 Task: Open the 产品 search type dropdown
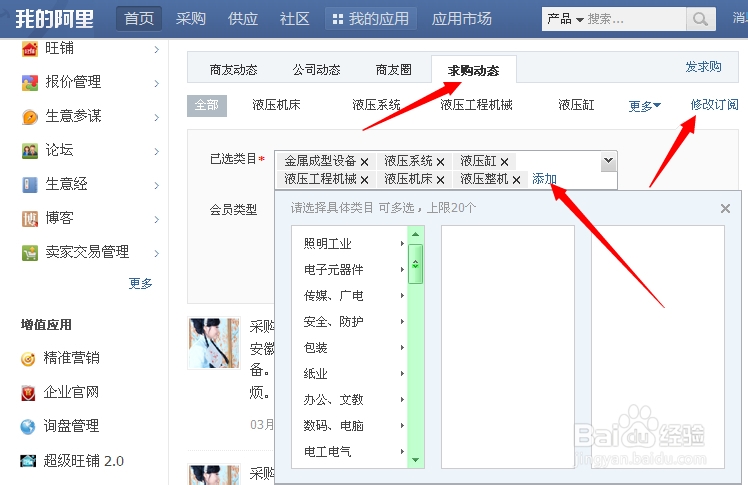click(565, 19)
